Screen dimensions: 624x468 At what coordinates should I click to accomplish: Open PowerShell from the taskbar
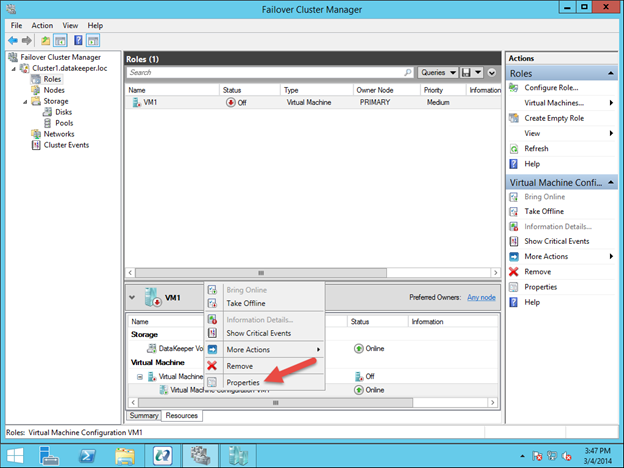click(x=85, y=455)
